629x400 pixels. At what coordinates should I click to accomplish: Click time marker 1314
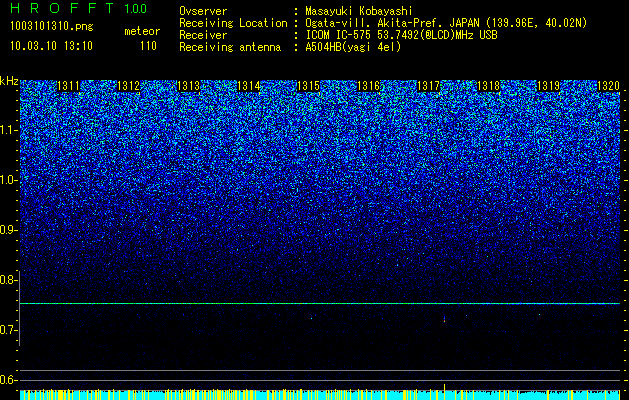pos(249,86)
